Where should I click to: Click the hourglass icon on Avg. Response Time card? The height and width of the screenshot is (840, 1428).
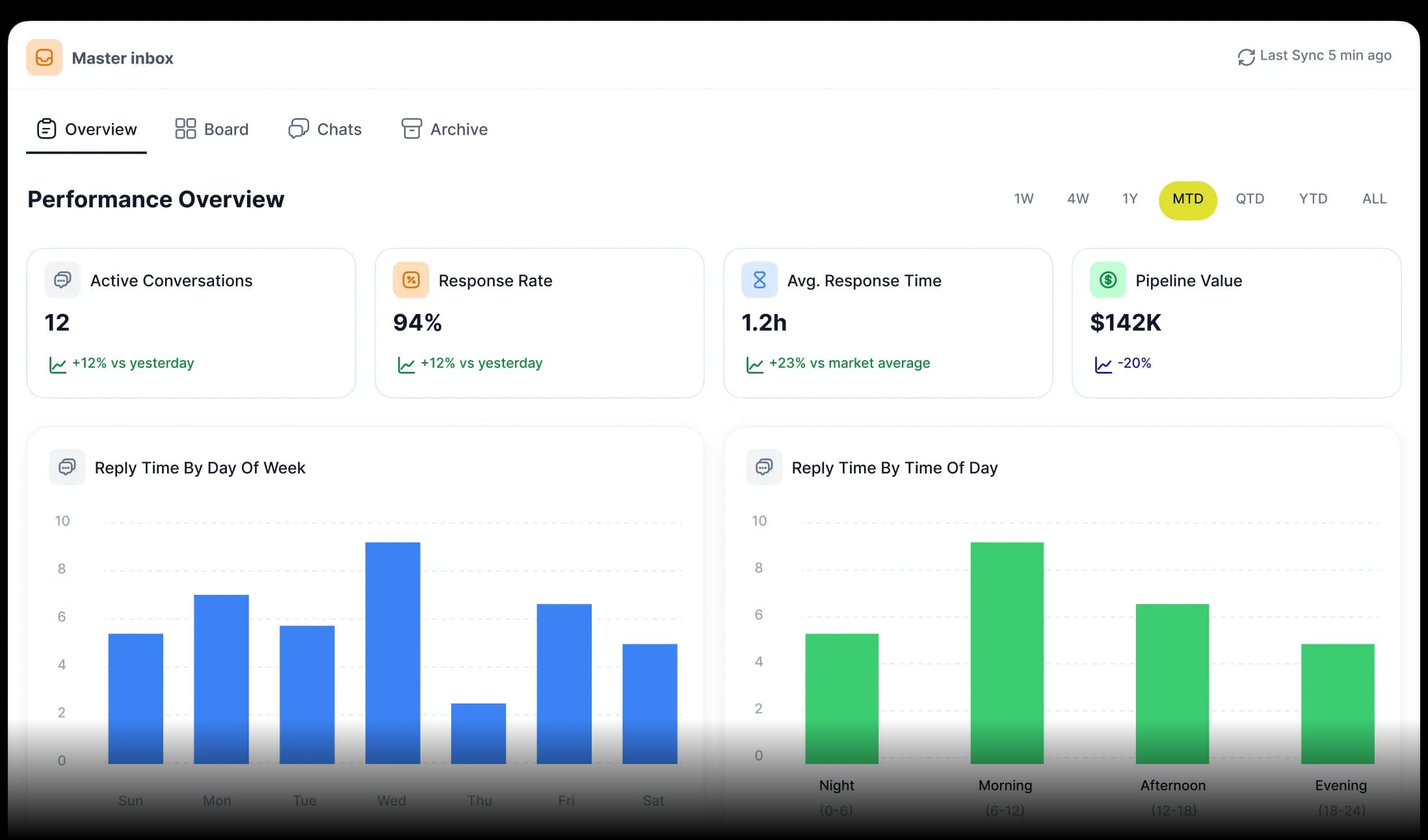click(760, 280)
